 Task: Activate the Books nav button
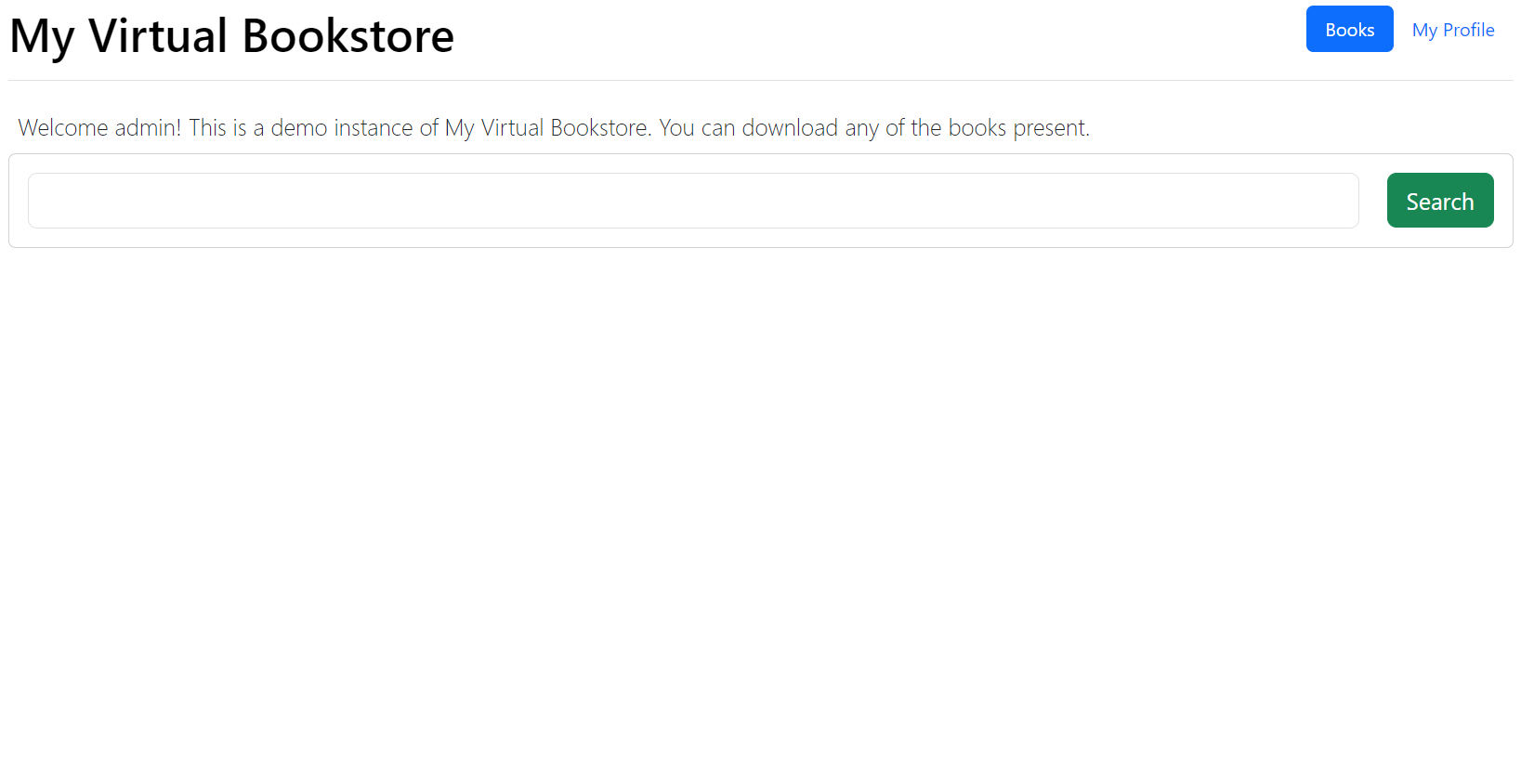coord(1349,30)
